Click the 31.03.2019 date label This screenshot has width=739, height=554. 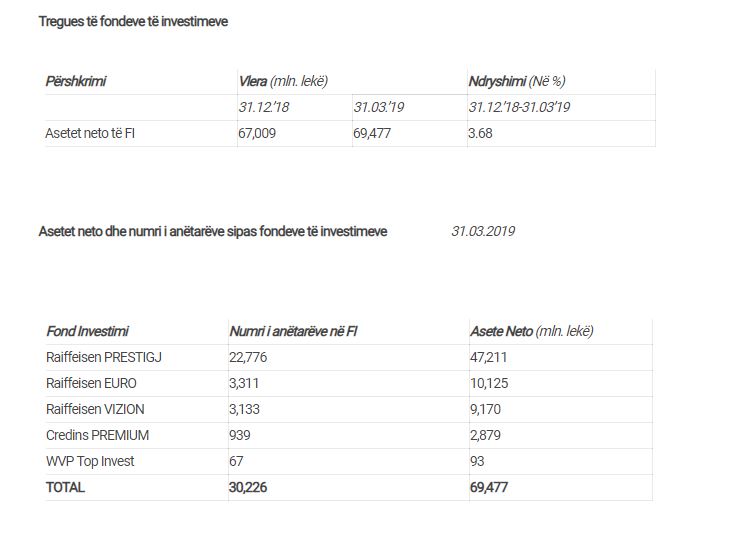(x=483, y=231)
